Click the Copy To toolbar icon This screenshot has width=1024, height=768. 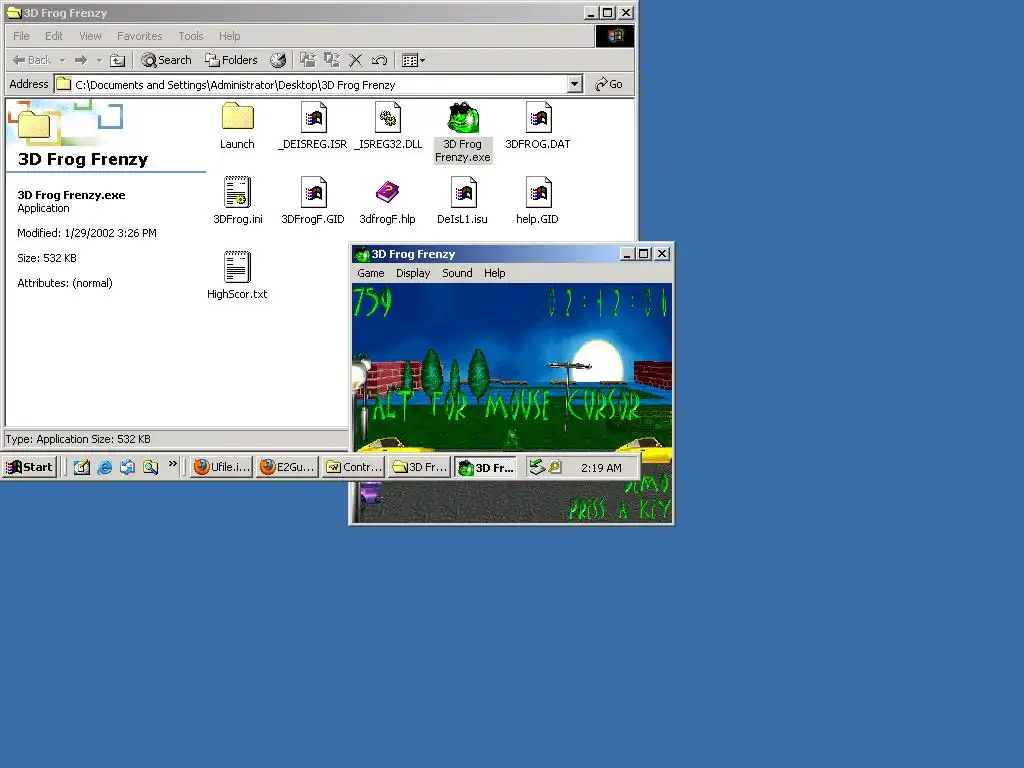point(332,61)
